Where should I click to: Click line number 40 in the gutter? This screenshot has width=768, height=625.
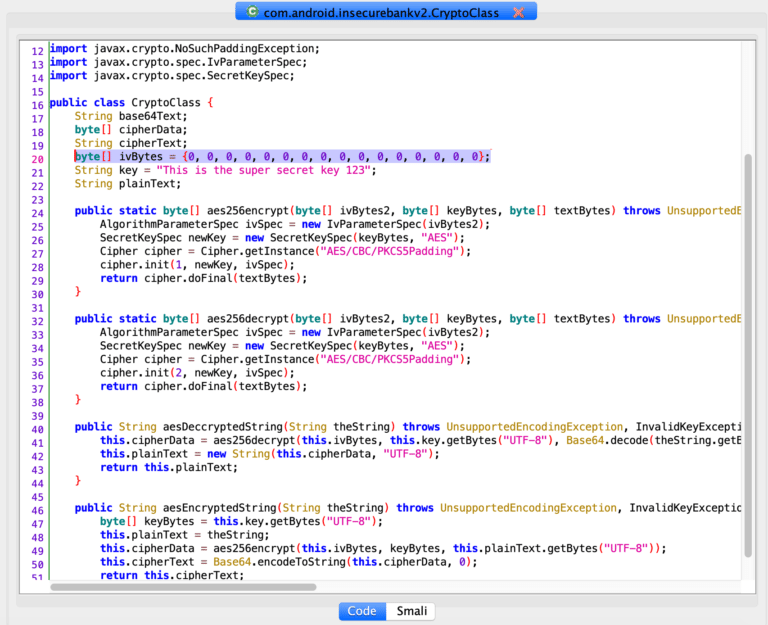click(x=38, y=430)
